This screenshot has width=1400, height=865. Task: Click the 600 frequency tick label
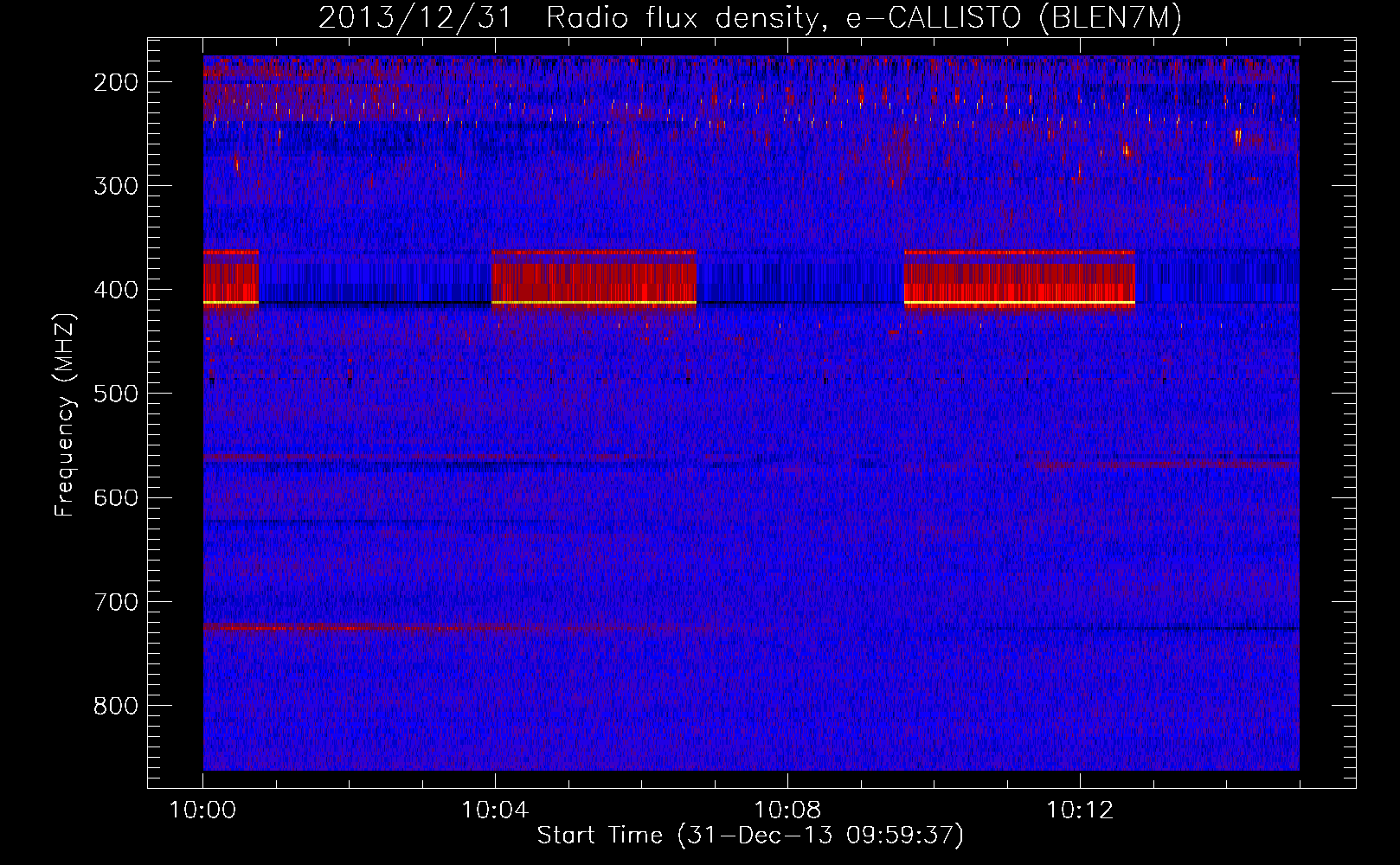116,497
